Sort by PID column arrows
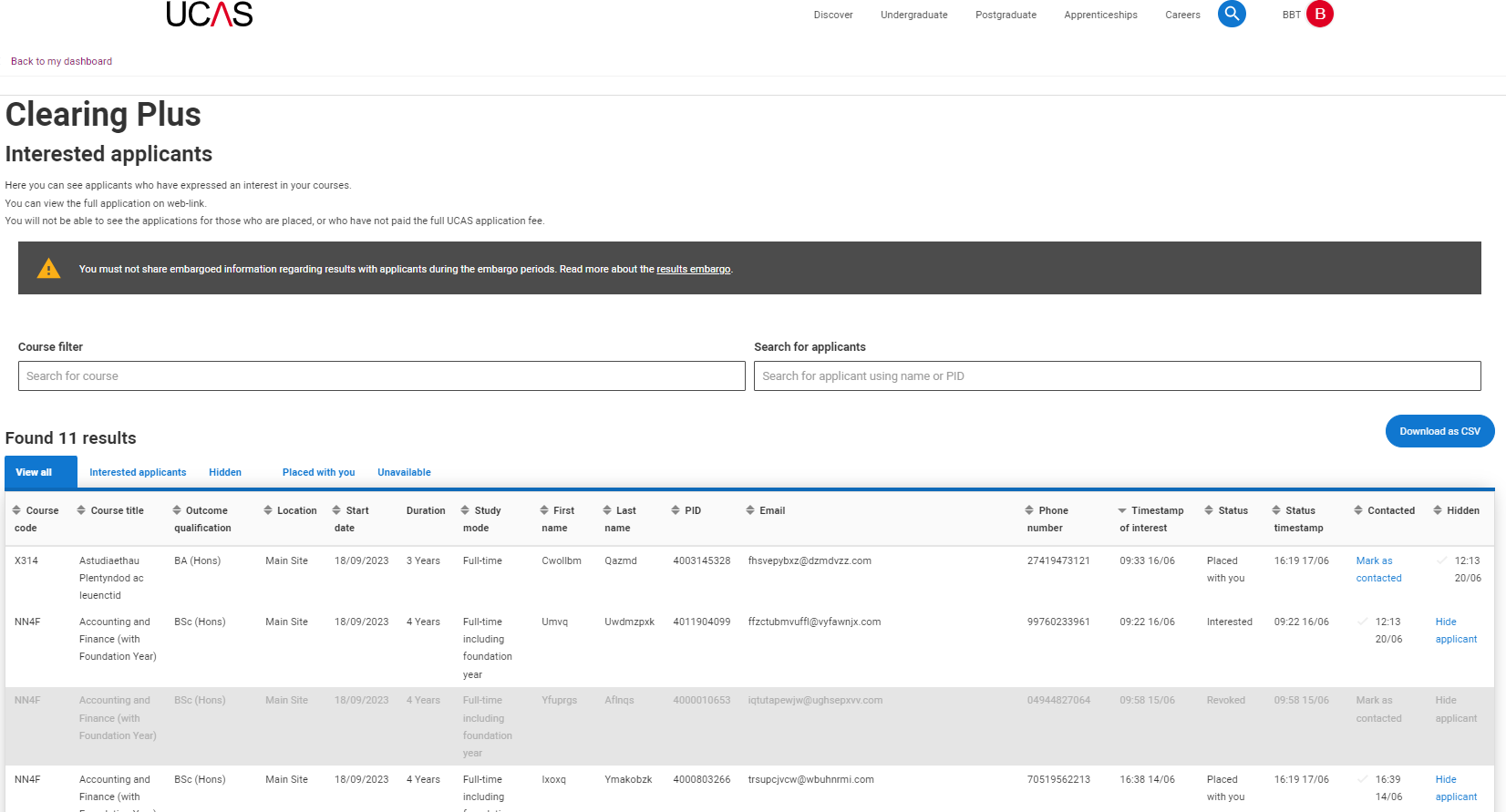 [x=676, y=510]
